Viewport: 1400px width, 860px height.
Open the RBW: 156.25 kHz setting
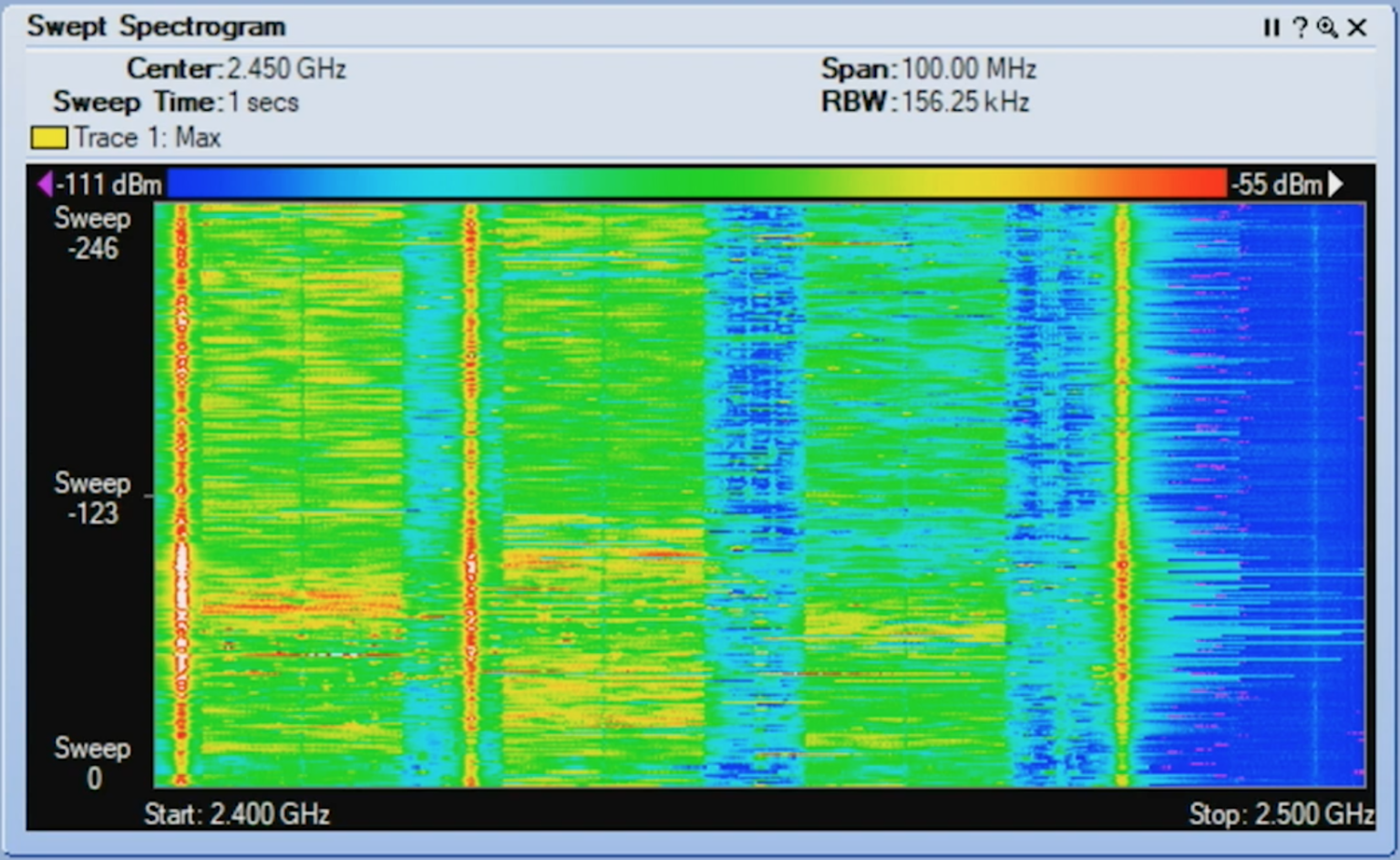point(925,102)
